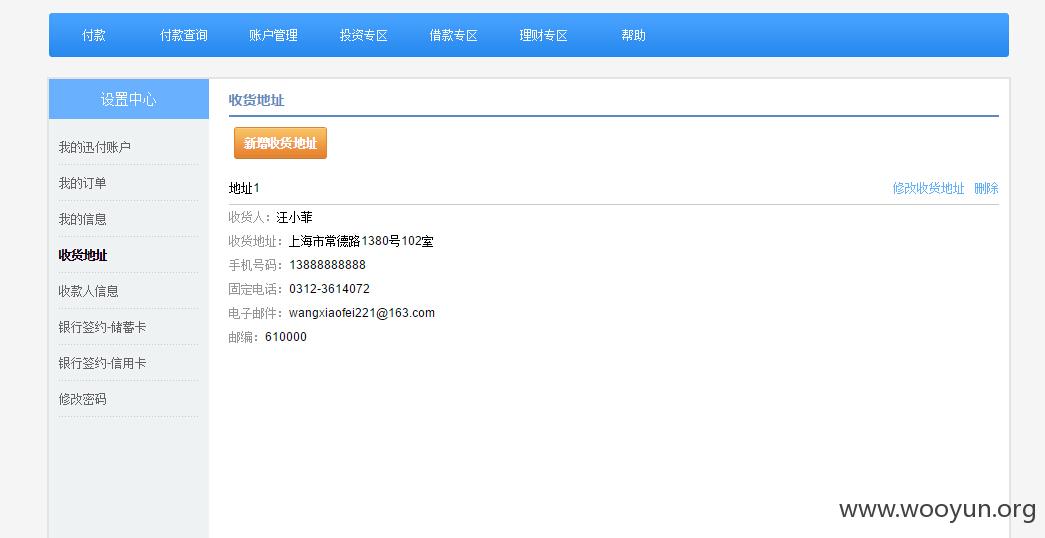Image resolution: width=1045 pixels, height=538 pixels.
Task: Click the 删除 link for 地址1
Action: click(x=986, y=188)
